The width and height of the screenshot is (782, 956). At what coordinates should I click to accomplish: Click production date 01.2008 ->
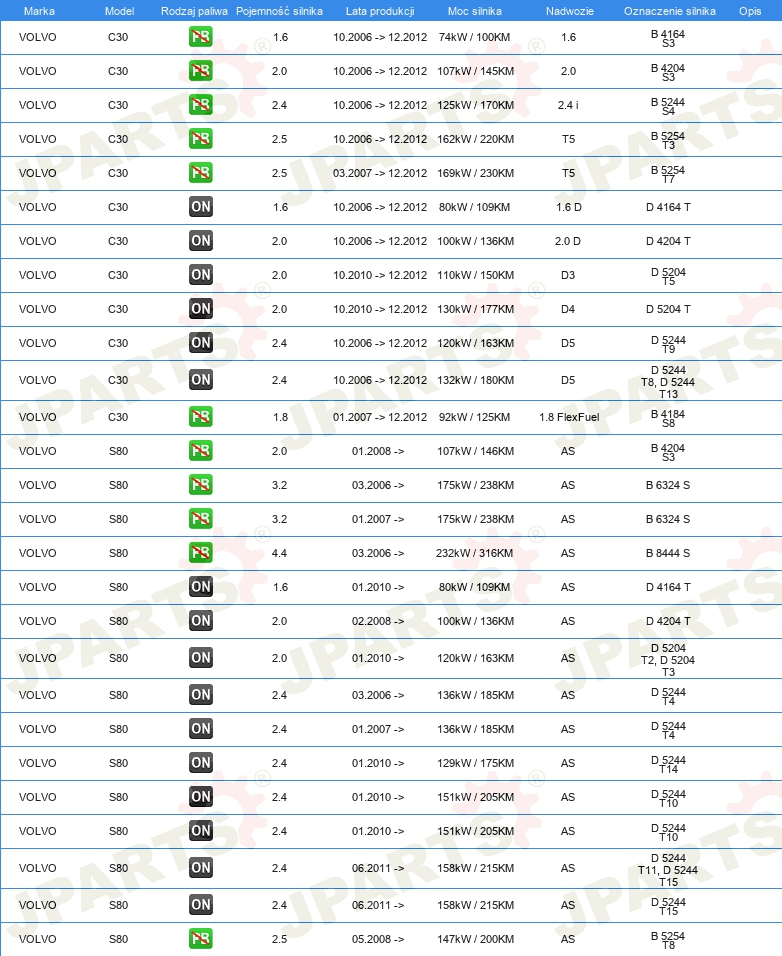click(x=378, y=451)
